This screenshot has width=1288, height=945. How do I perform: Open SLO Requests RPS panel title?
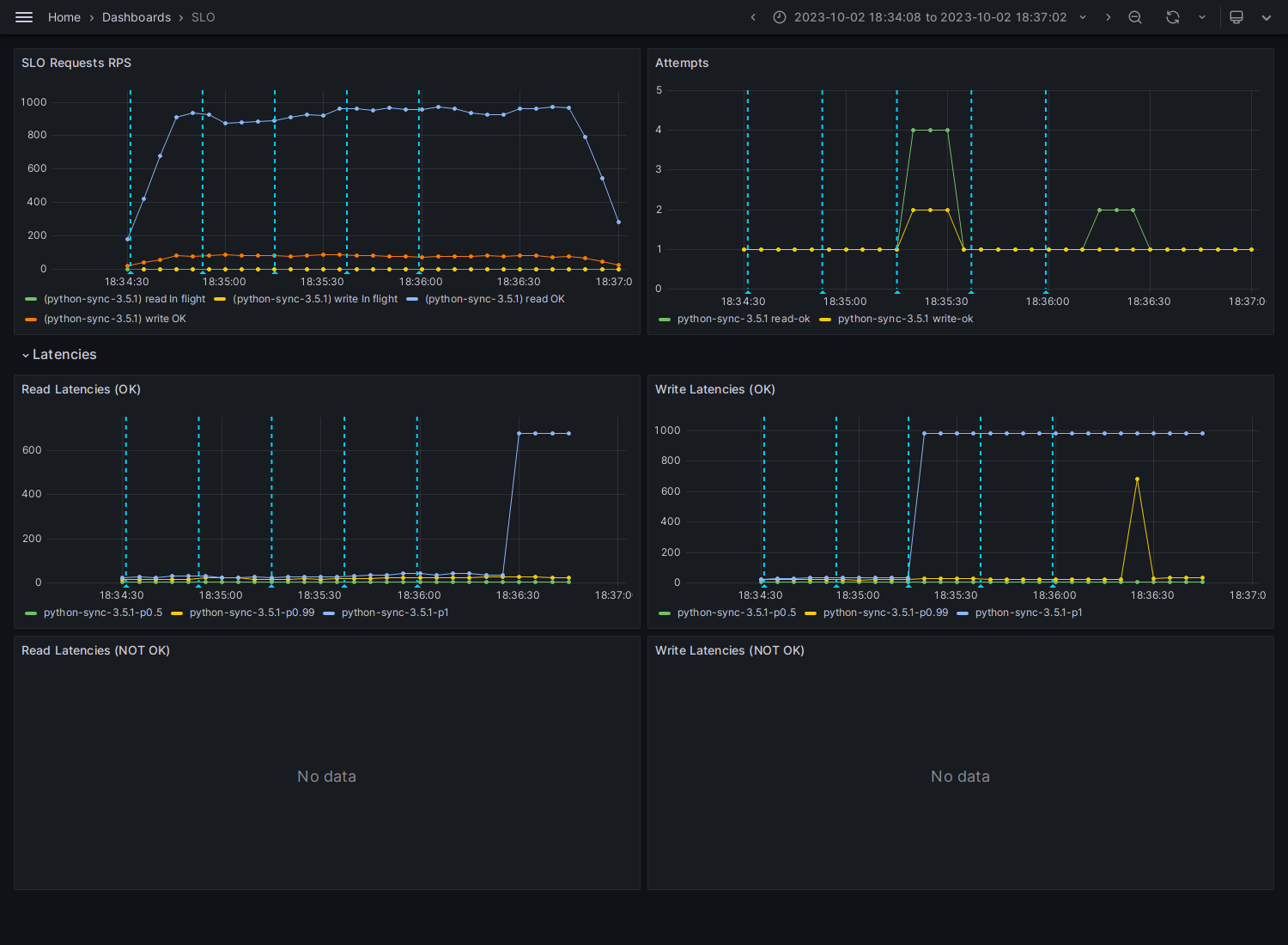coord(76,63)
